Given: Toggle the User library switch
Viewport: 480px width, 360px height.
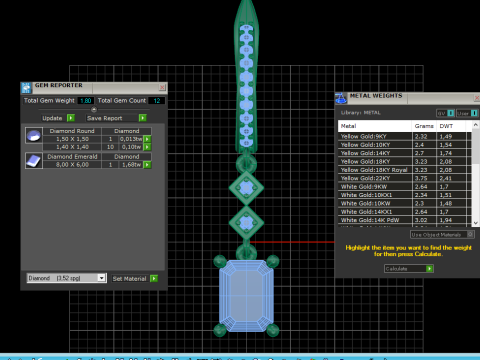Looking at the screenshot, I should pos(467,113).
